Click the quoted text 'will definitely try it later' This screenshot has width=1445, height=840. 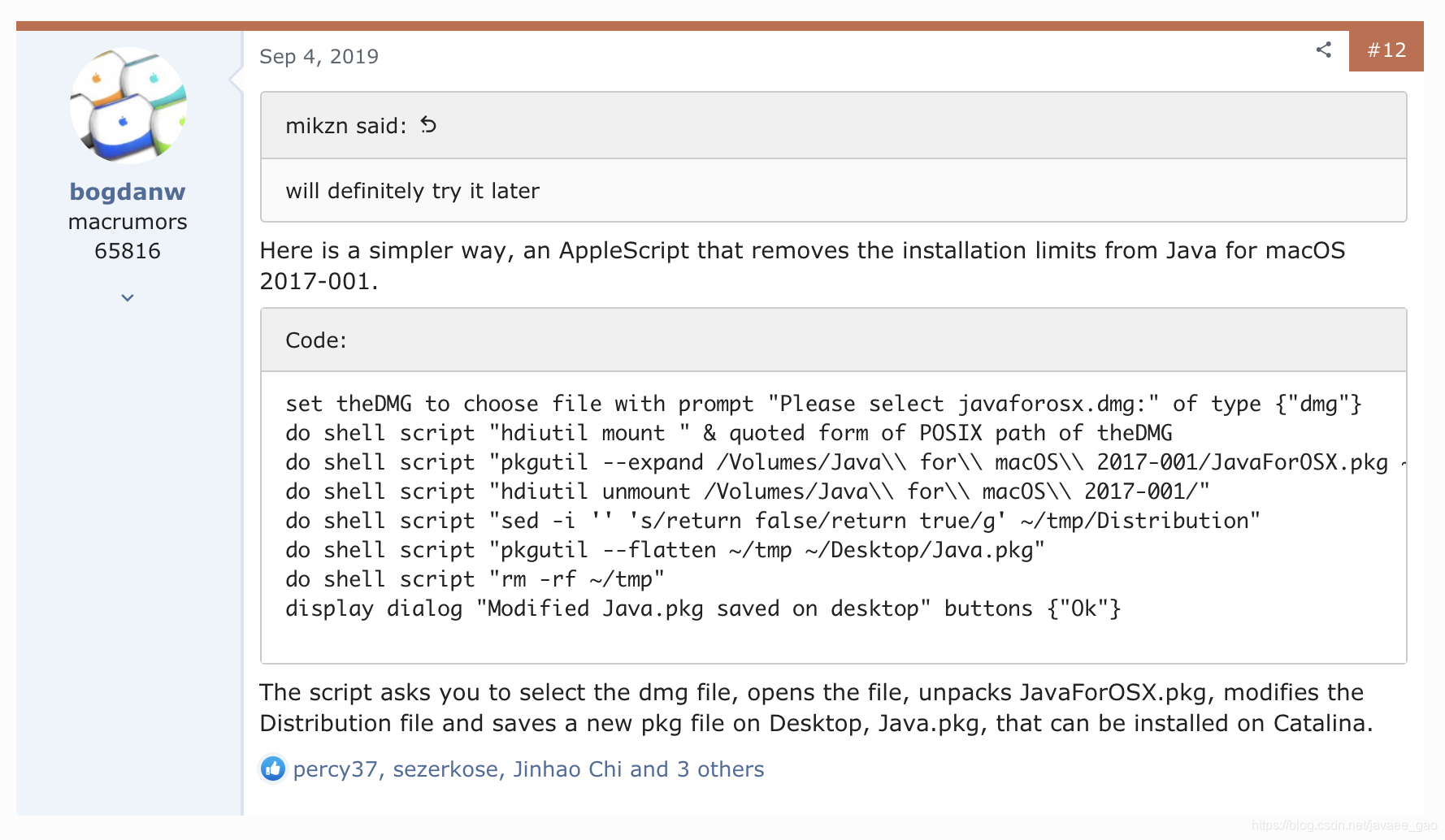click(412, 191)
